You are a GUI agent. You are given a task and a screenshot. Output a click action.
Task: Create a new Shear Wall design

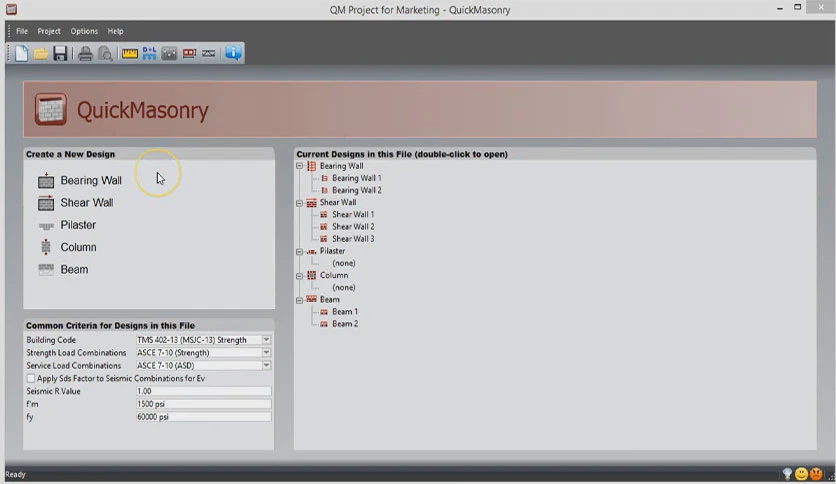76,203
